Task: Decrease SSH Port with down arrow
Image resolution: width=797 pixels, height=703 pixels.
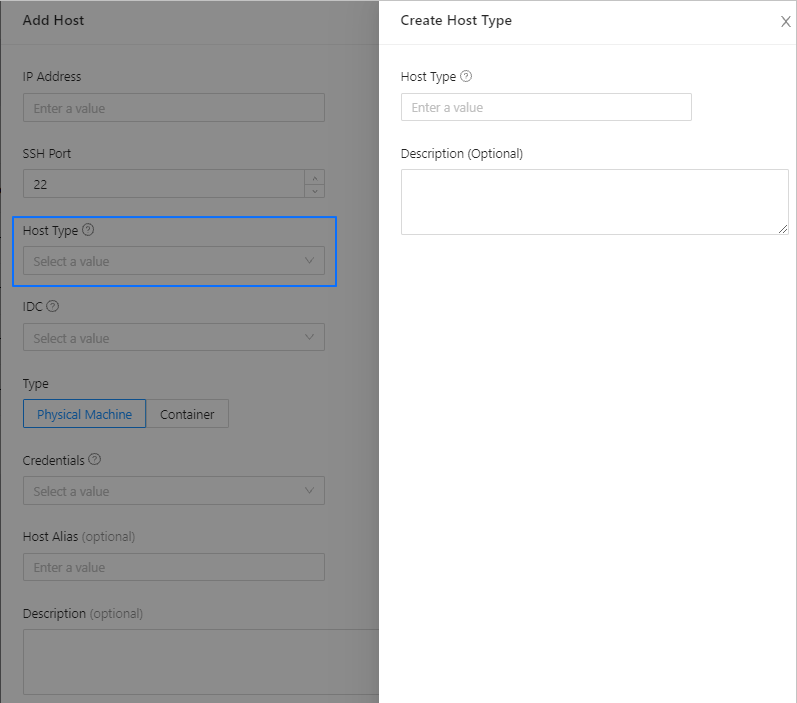Action: pyautogui.click(x=315, y=190)
